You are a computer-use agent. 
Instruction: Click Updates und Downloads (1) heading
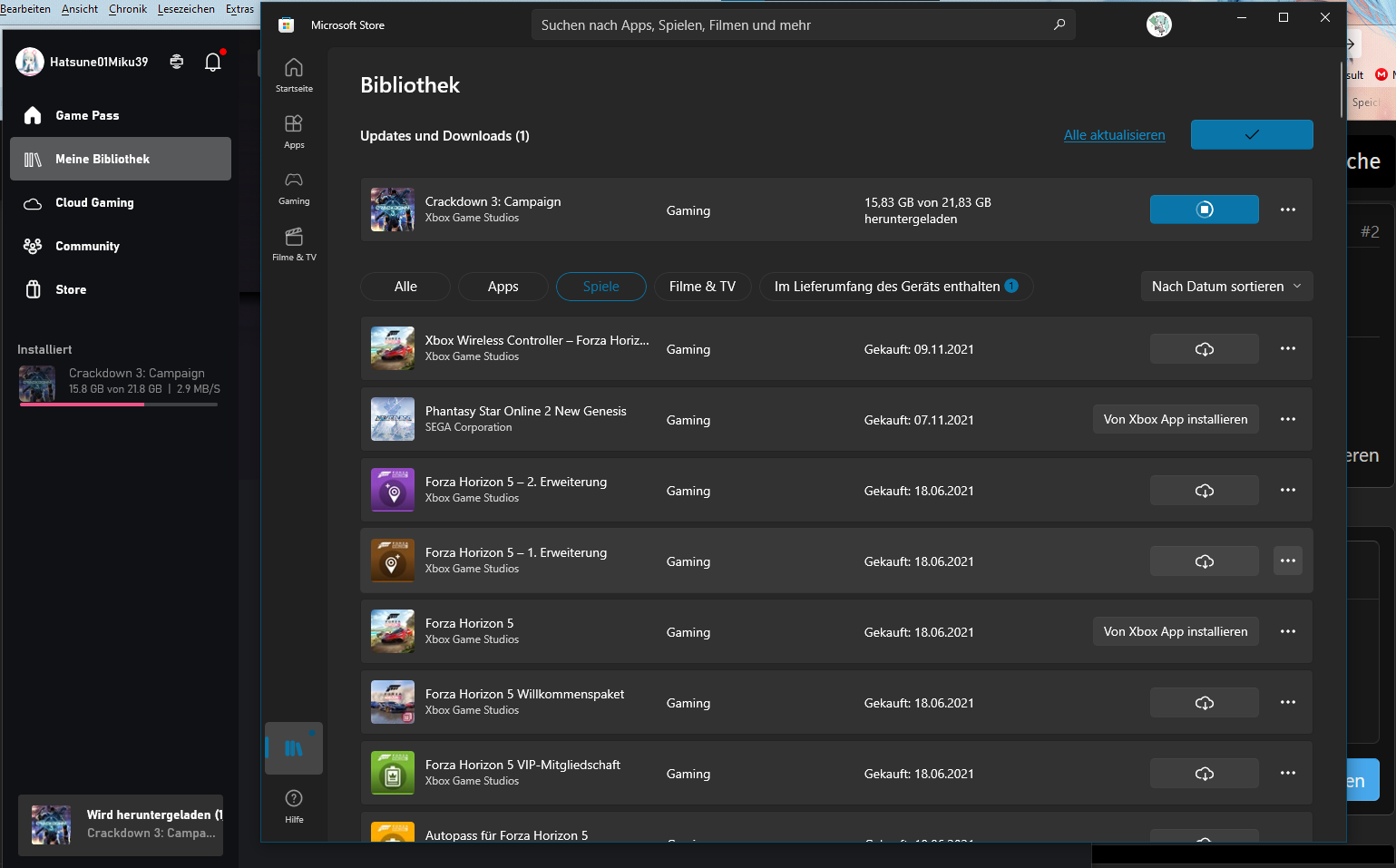[x=444, y=136]
